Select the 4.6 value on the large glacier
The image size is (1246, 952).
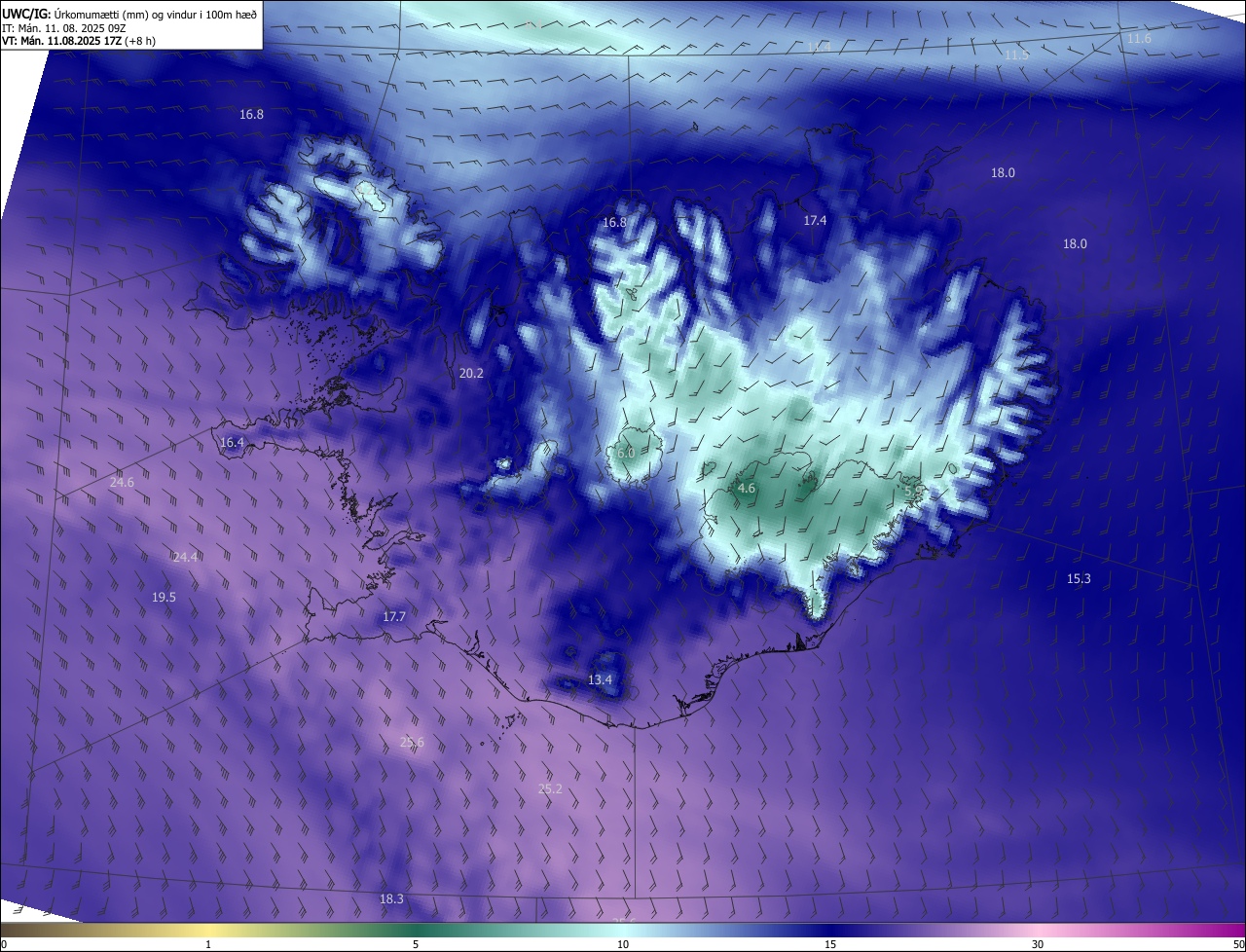click(x=747, y=488)
